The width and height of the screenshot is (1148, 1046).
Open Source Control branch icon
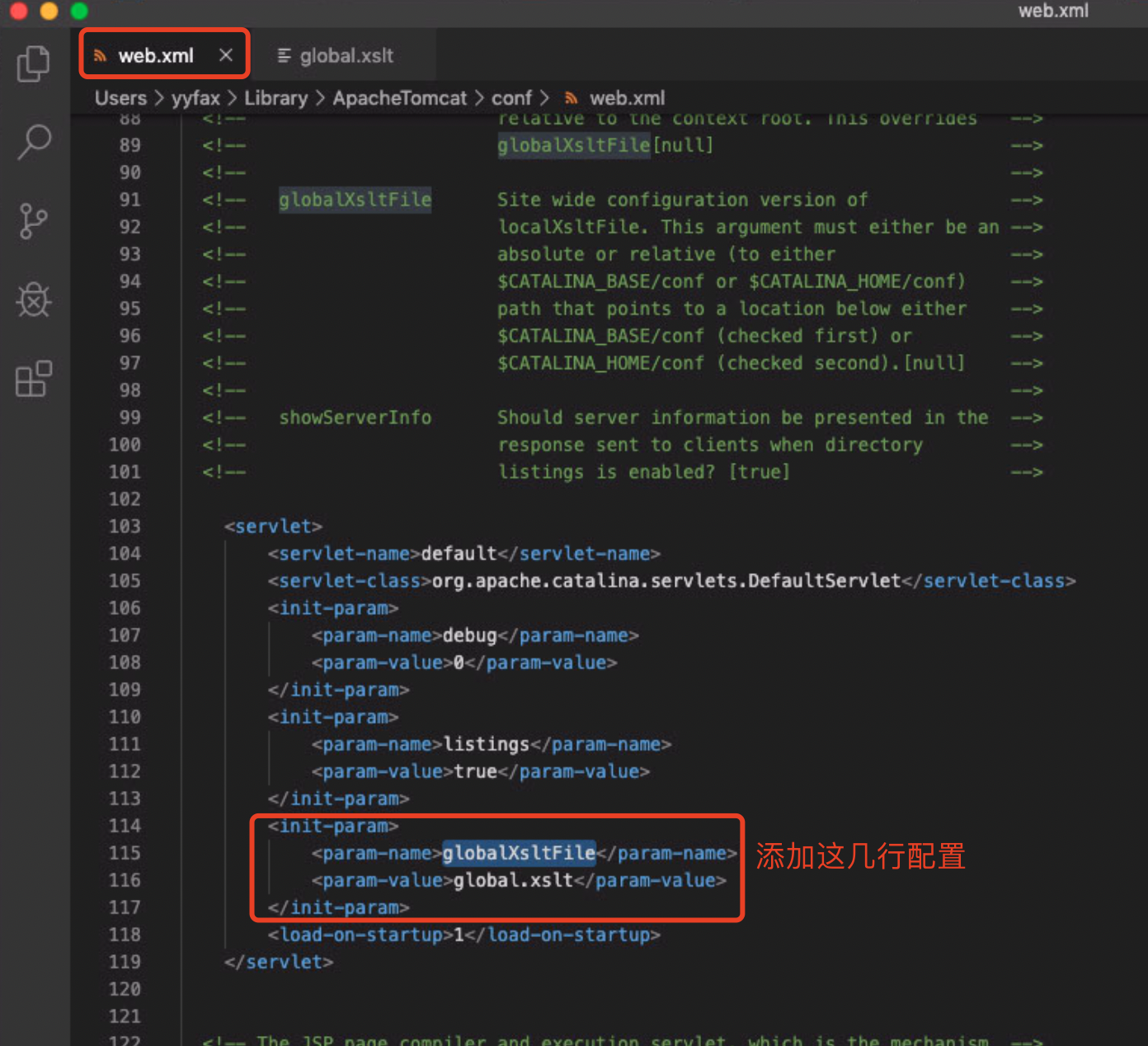pos(34,221)
